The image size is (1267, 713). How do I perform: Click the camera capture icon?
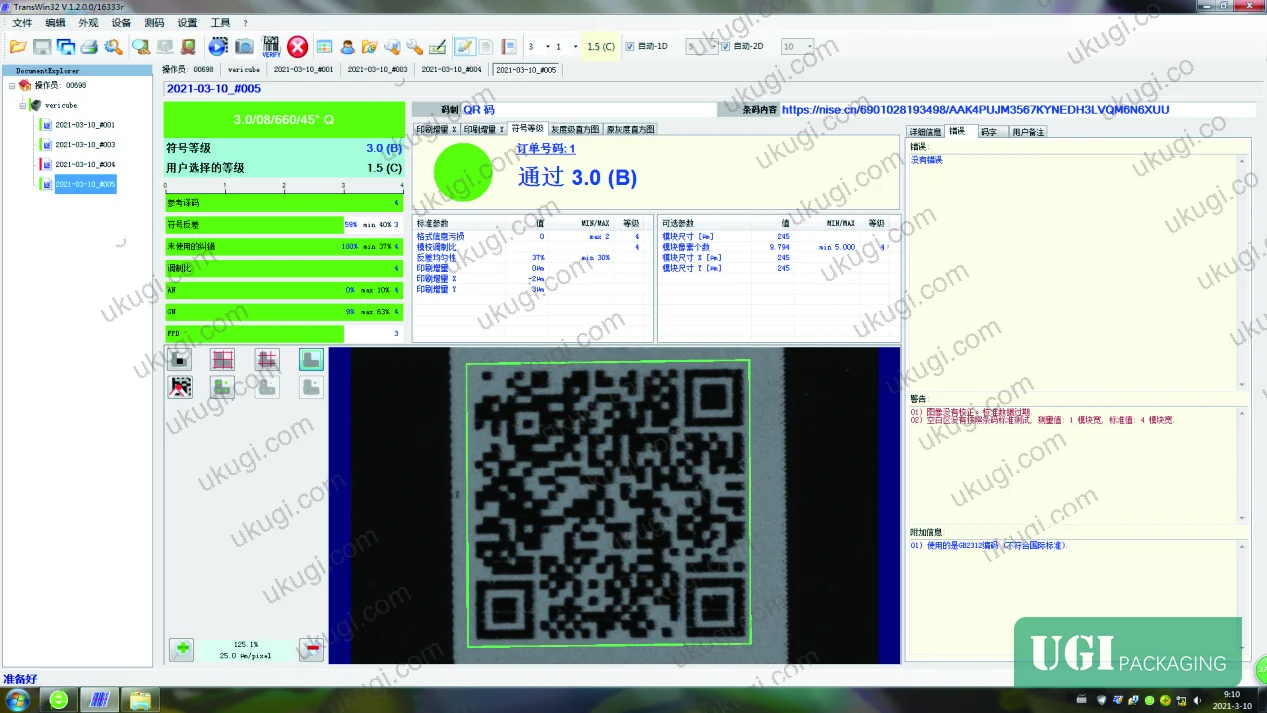244,46
